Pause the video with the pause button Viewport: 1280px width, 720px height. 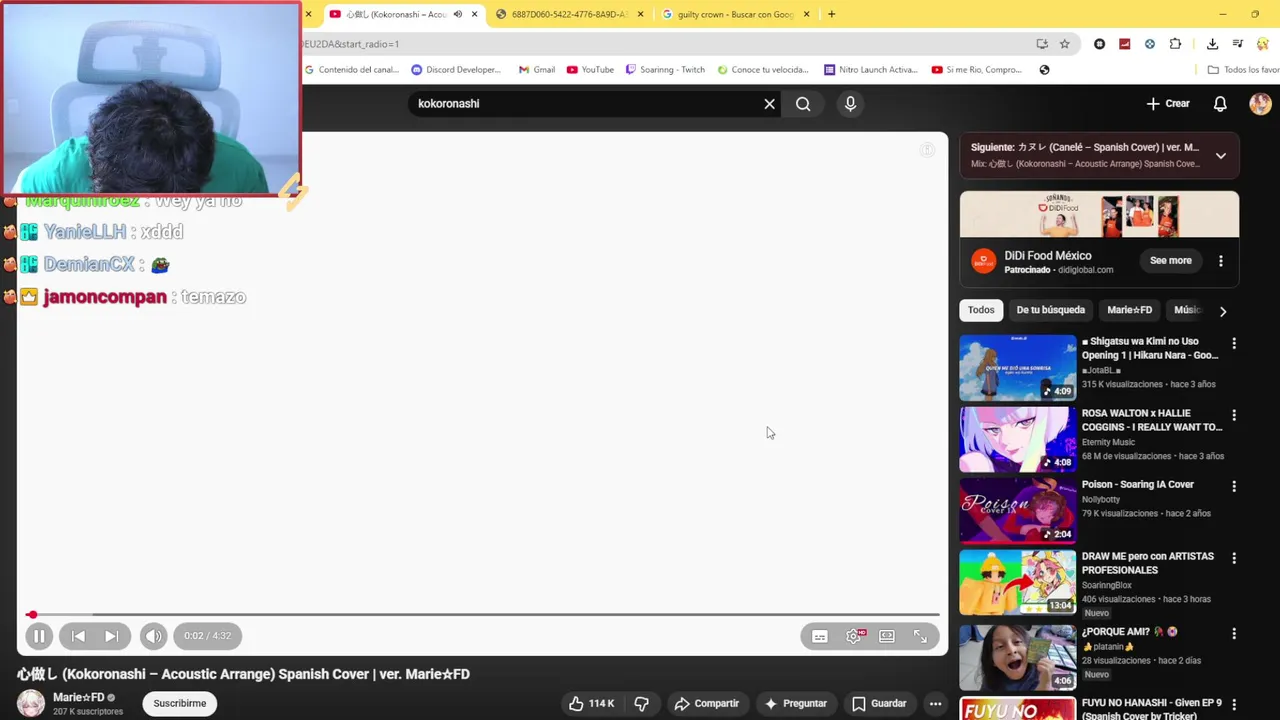coord(39,636)
